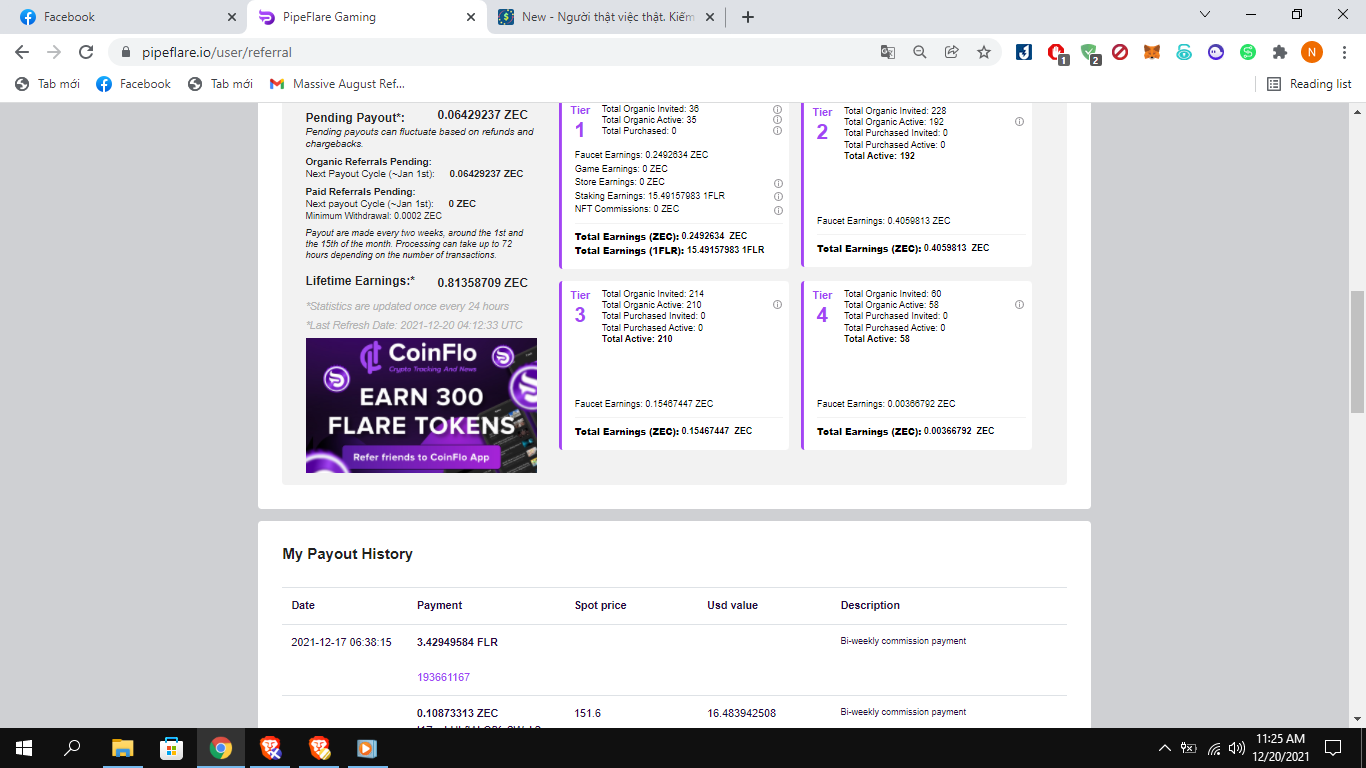Click info icon beside Tier 1 Total Organic Invited

[777, 109]
